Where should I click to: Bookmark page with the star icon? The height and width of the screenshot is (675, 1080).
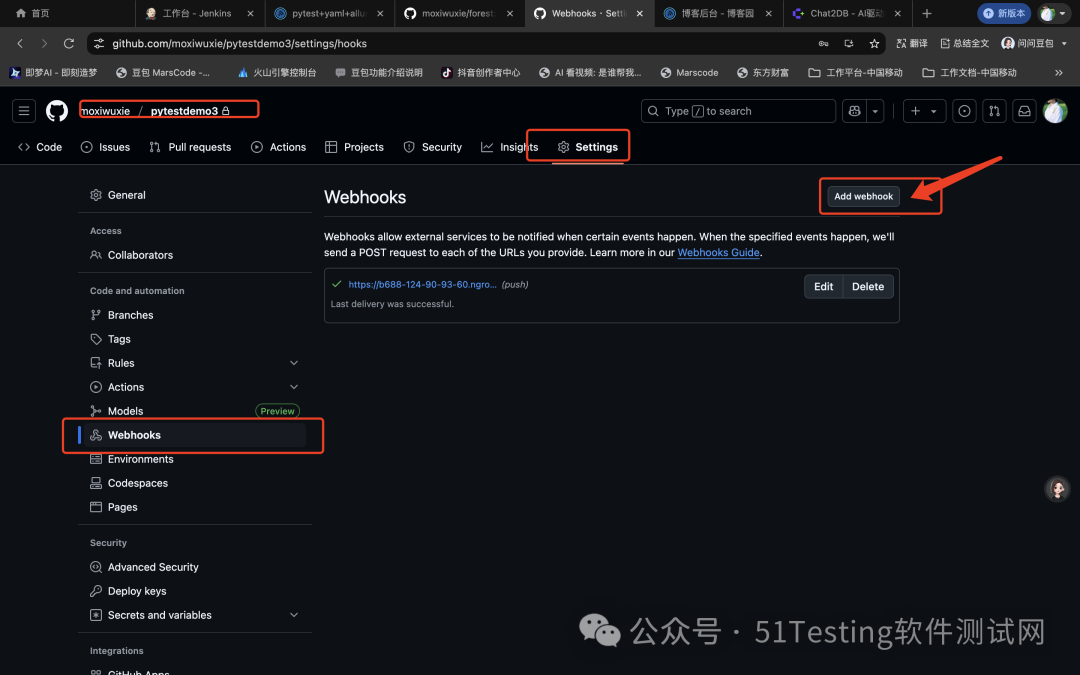coord(874,43)
